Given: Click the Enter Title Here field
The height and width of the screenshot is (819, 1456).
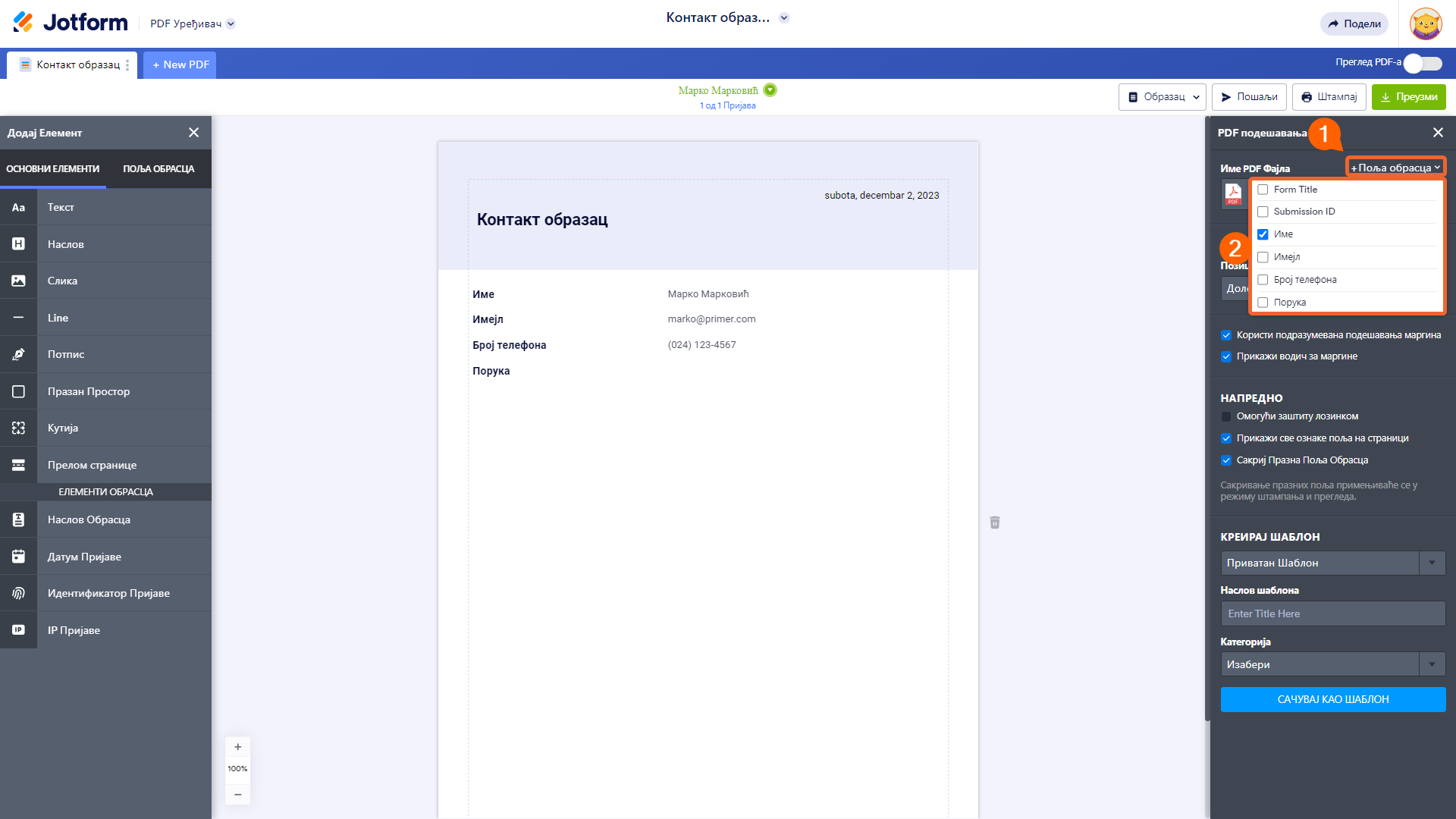Looking at the screenshot, I should point(1332,613).
